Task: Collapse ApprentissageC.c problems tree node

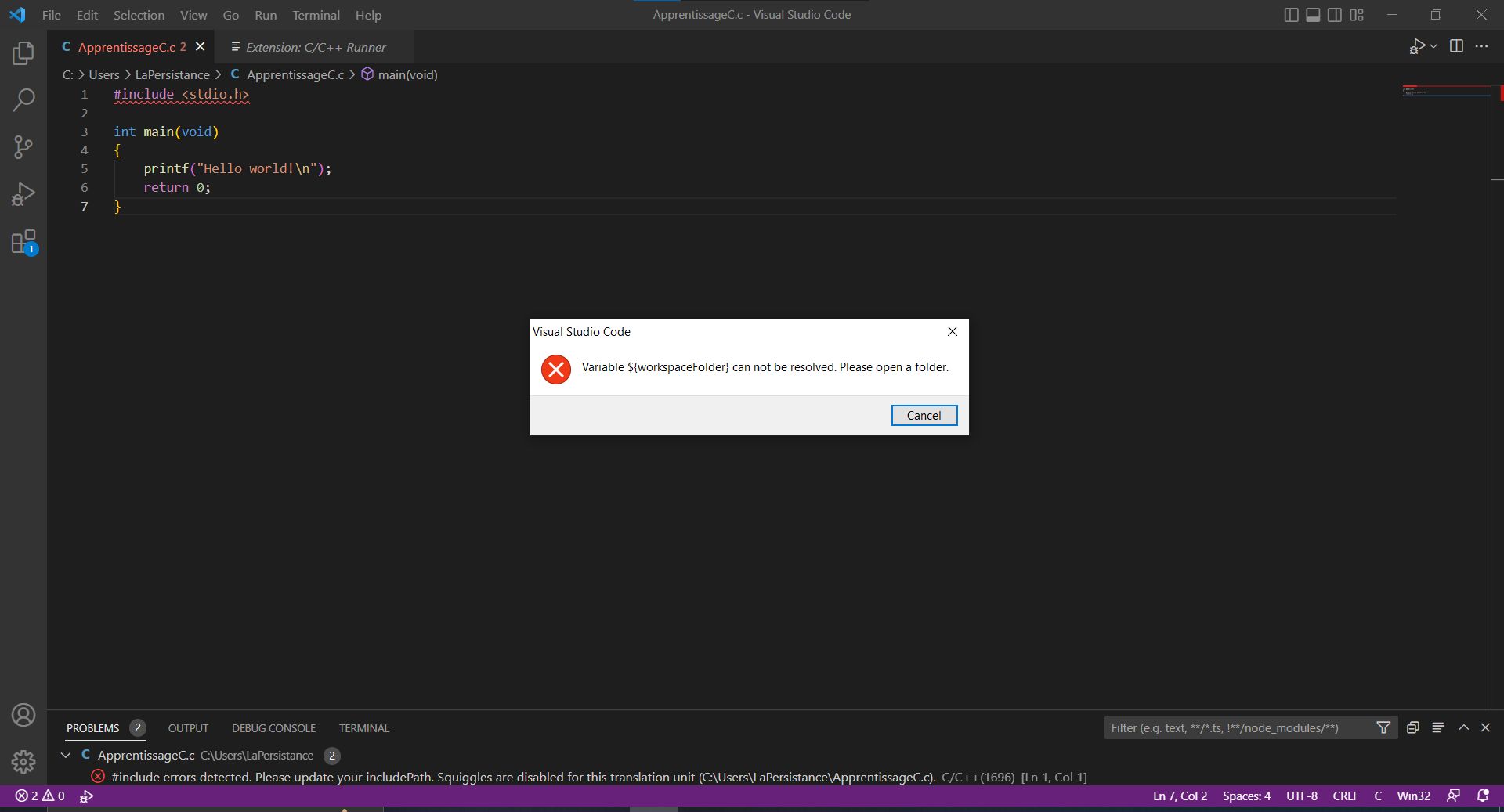Action: (x=66, y=756)
